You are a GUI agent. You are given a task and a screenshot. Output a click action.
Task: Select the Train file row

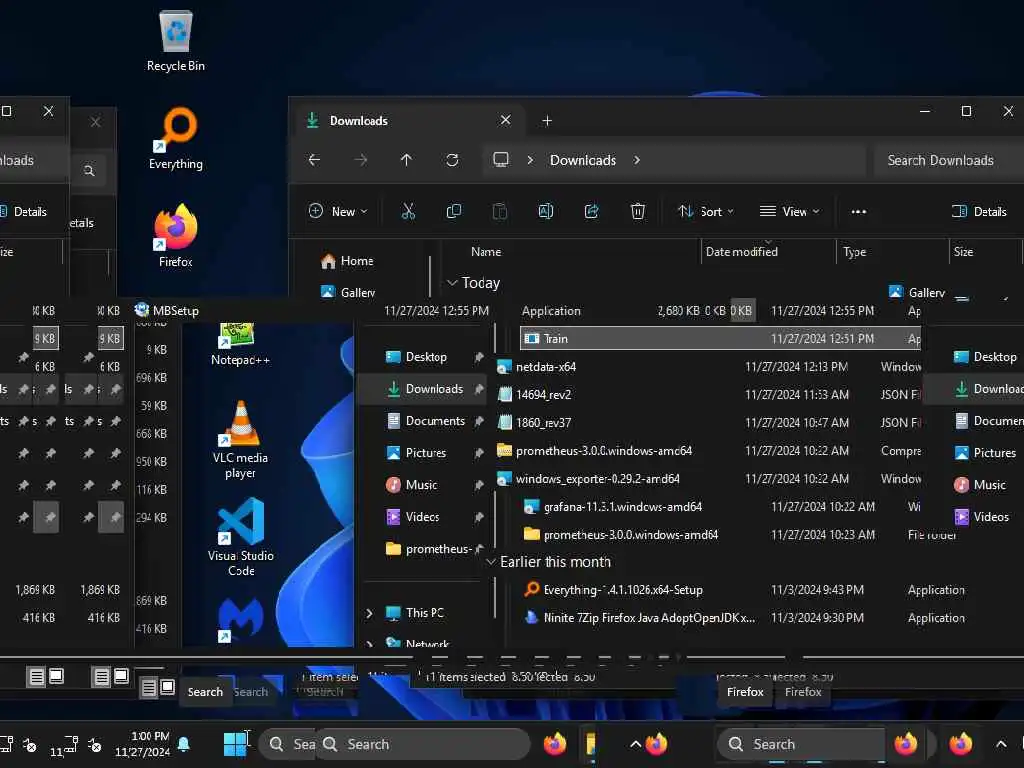tap(720, 338)
